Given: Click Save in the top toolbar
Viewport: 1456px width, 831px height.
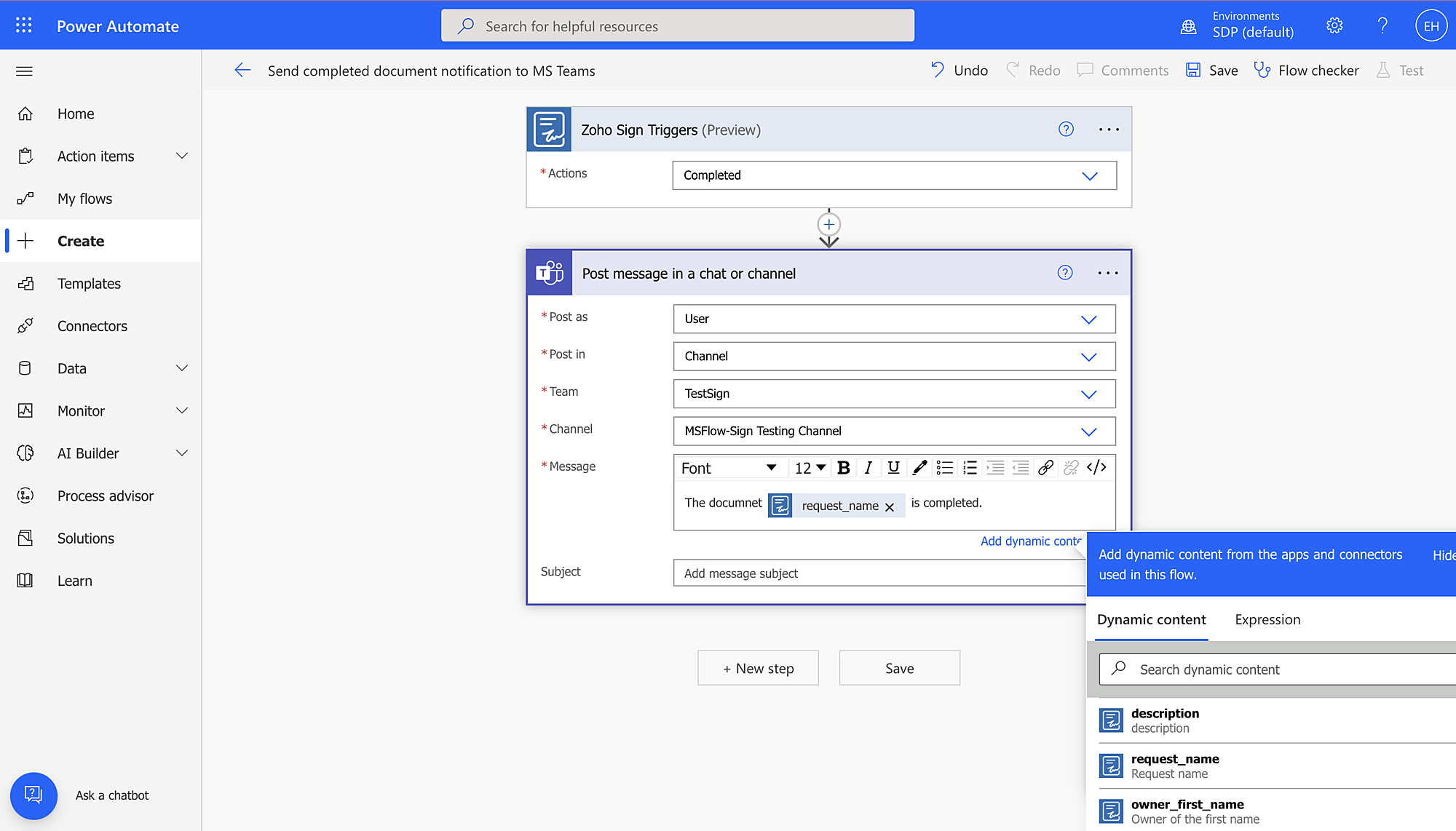Looking at the screenshot, I should point(1212,70).
